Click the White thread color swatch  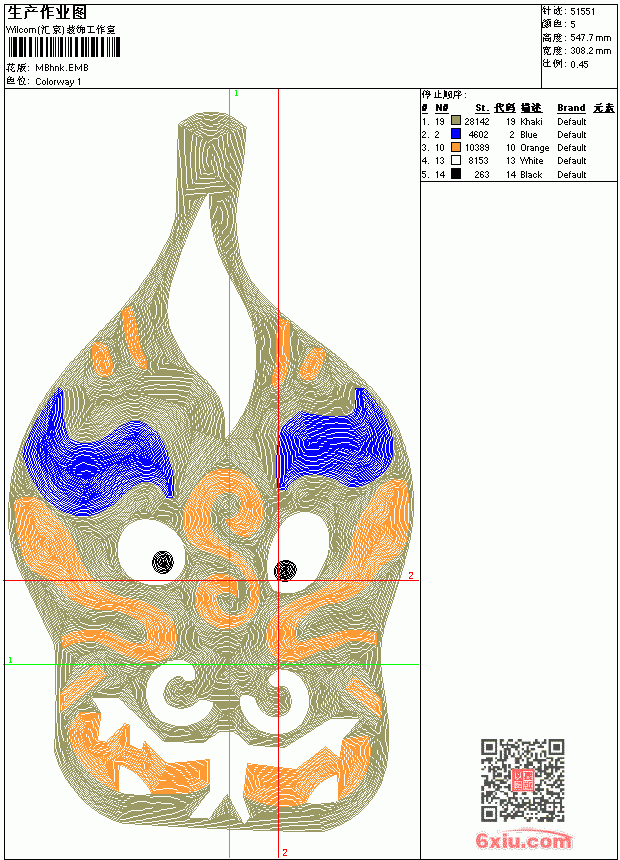455,160
